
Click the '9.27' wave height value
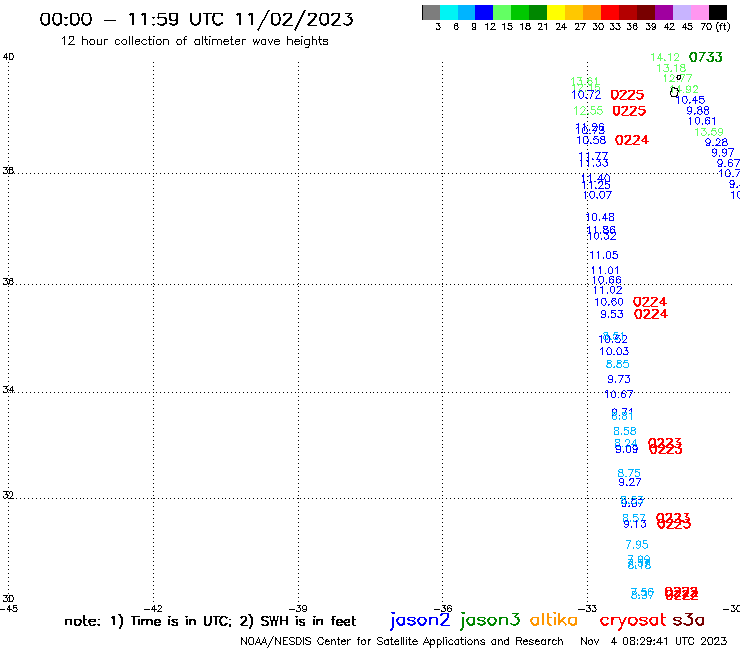[x=630, y=482]
